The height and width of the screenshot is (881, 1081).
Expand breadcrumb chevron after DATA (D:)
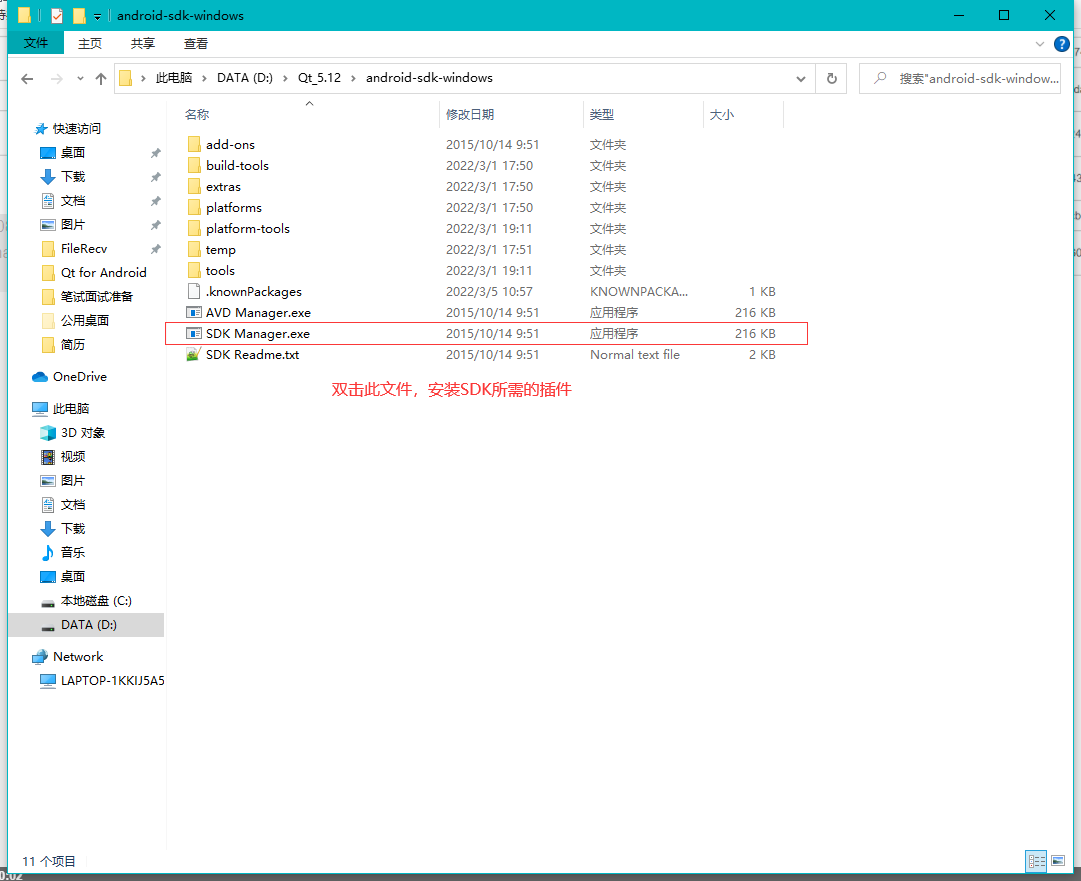coord(285,79)
